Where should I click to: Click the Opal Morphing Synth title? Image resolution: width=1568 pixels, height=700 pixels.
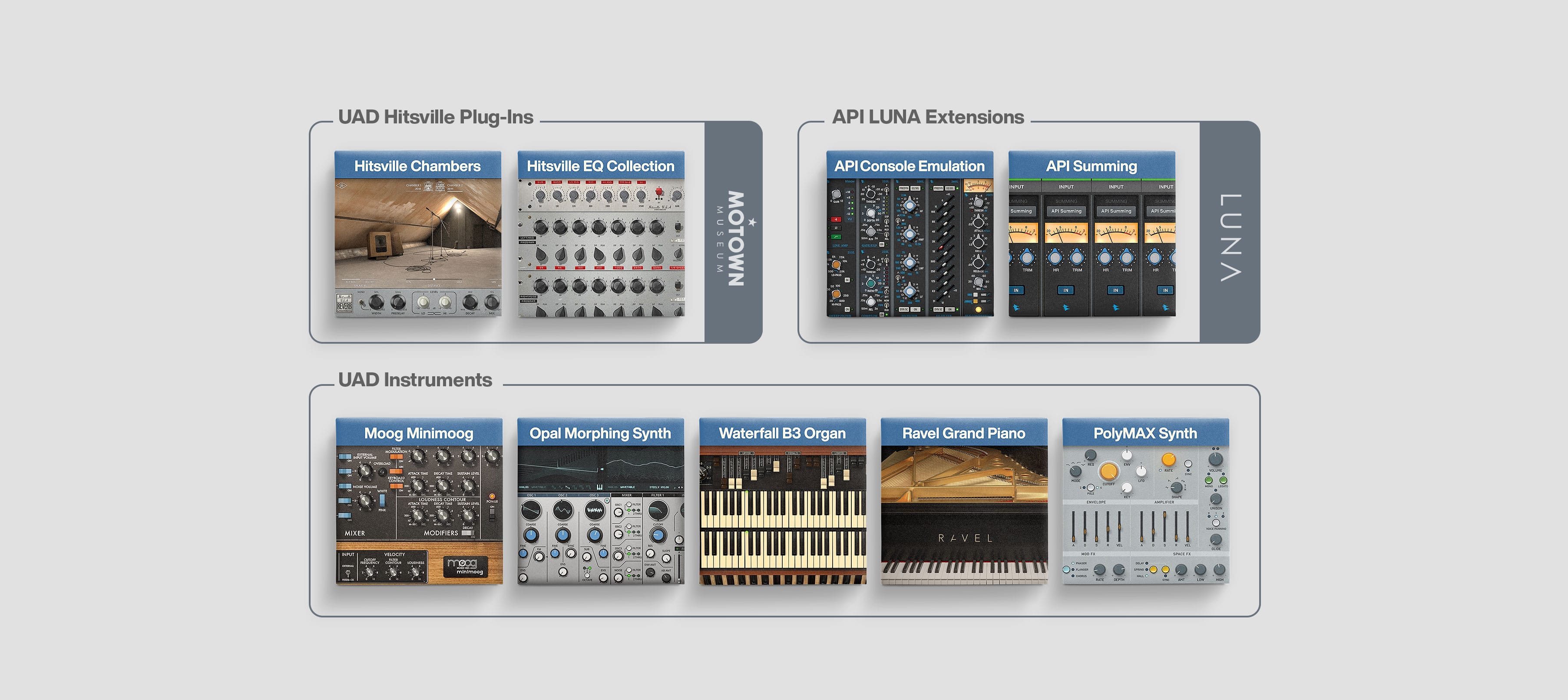click(600, 433)
